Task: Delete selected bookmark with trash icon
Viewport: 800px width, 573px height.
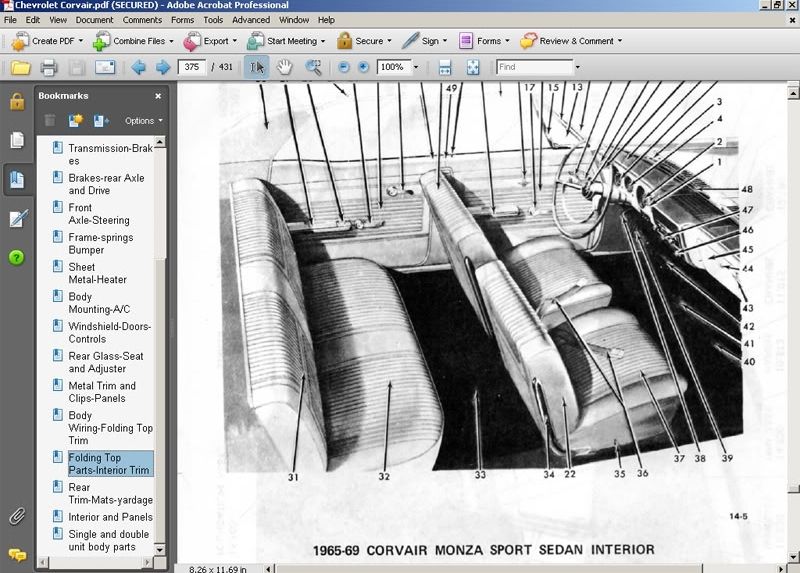Action: (x=49, y=120)
